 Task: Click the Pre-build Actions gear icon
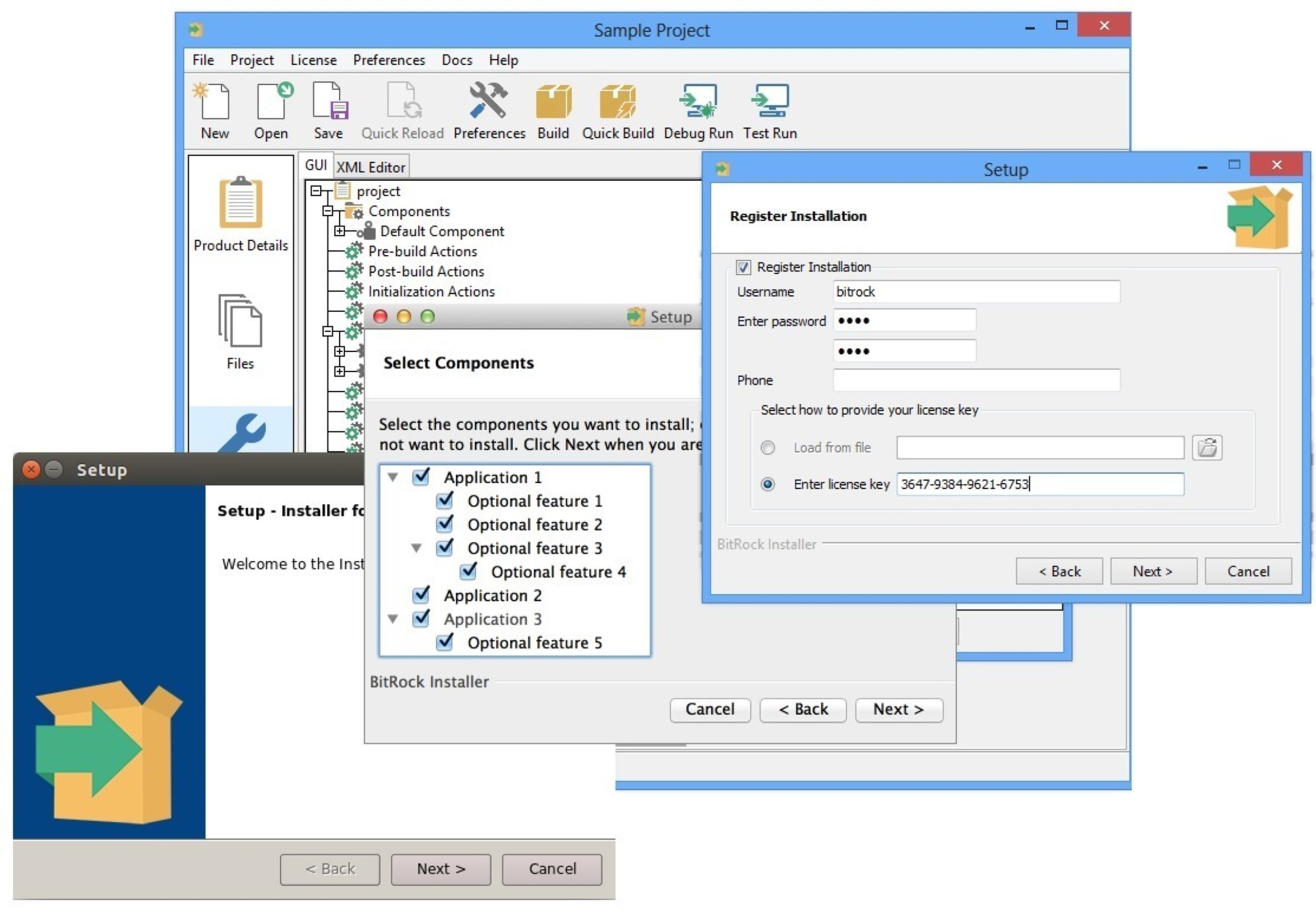click(354, 251)
